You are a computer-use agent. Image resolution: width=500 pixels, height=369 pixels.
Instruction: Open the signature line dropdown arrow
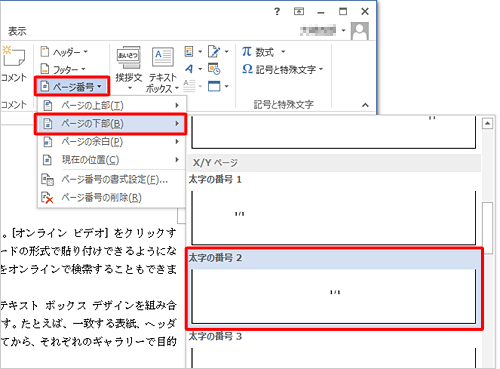click(x=227, y=51)
